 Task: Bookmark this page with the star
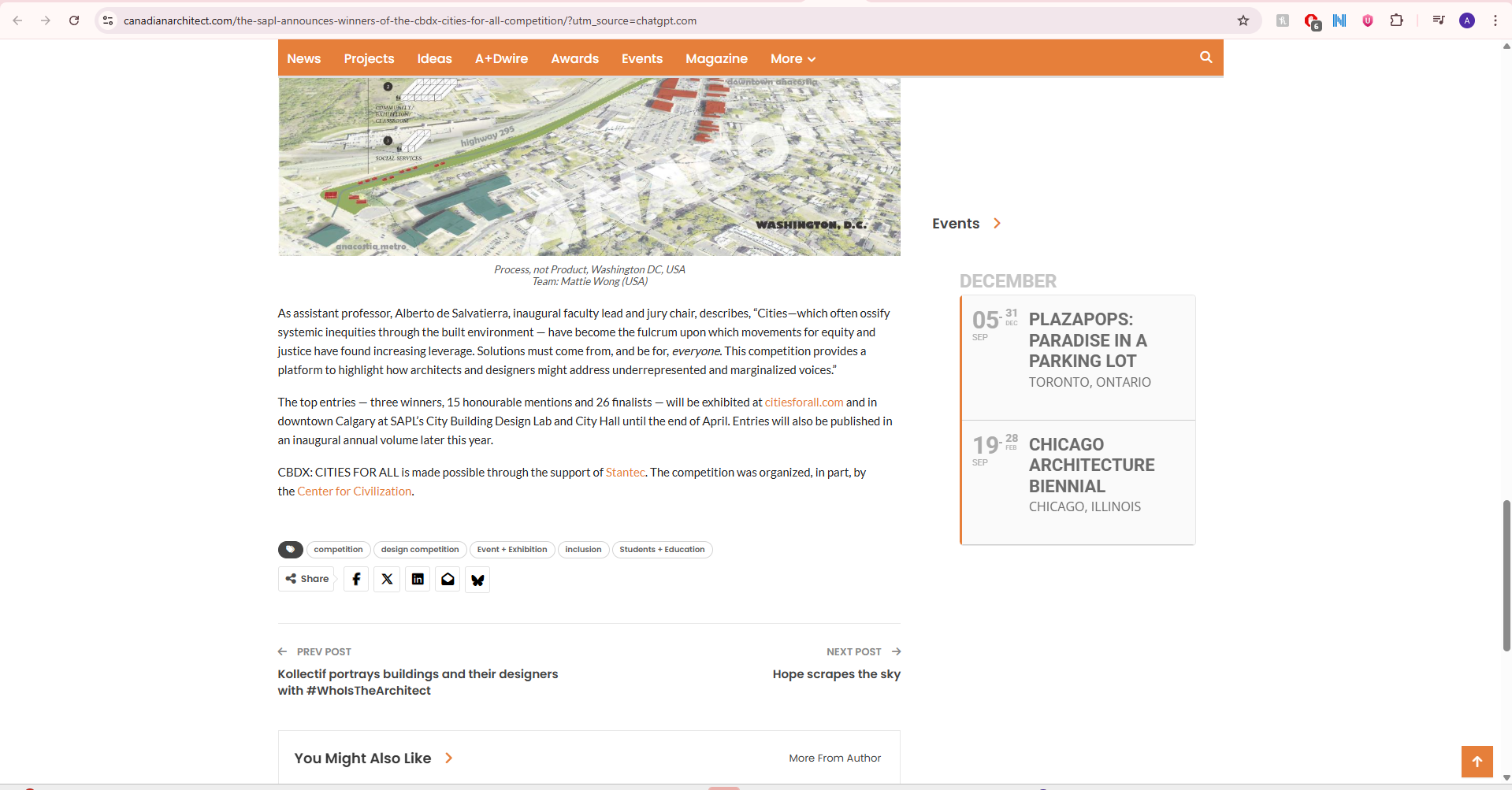1243,20
